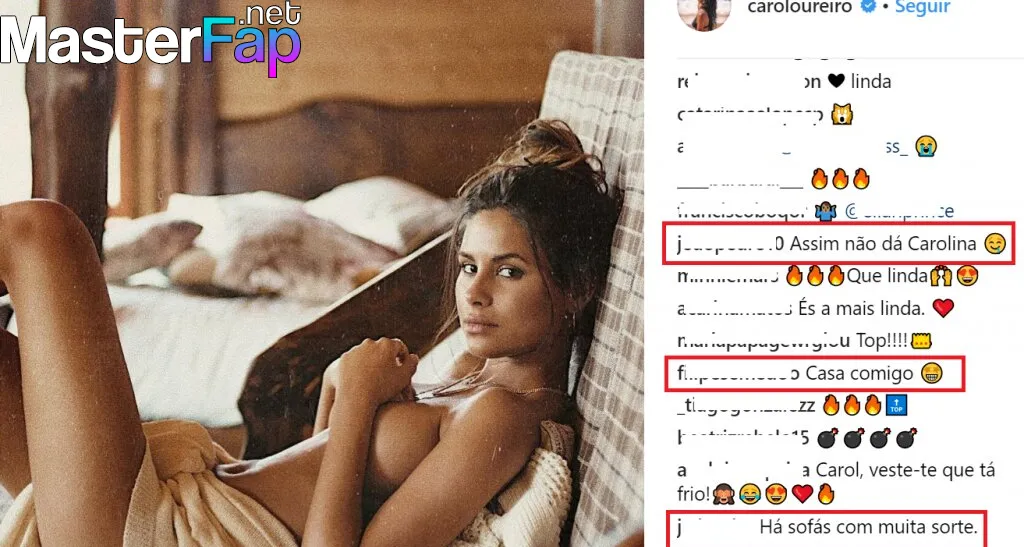Click the black heart emoji before 'linda'
This screenshot has height=547, width=1024.
835,81
